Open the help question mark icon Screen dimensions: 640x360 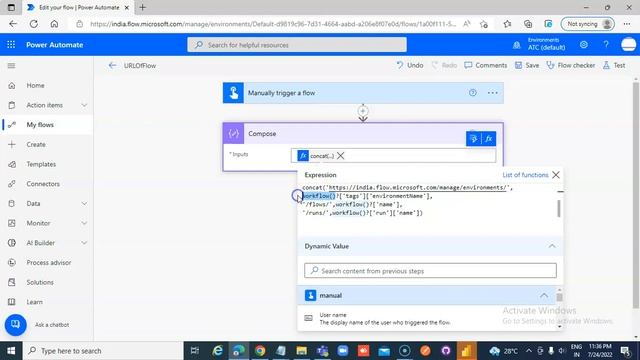[606, 44]
